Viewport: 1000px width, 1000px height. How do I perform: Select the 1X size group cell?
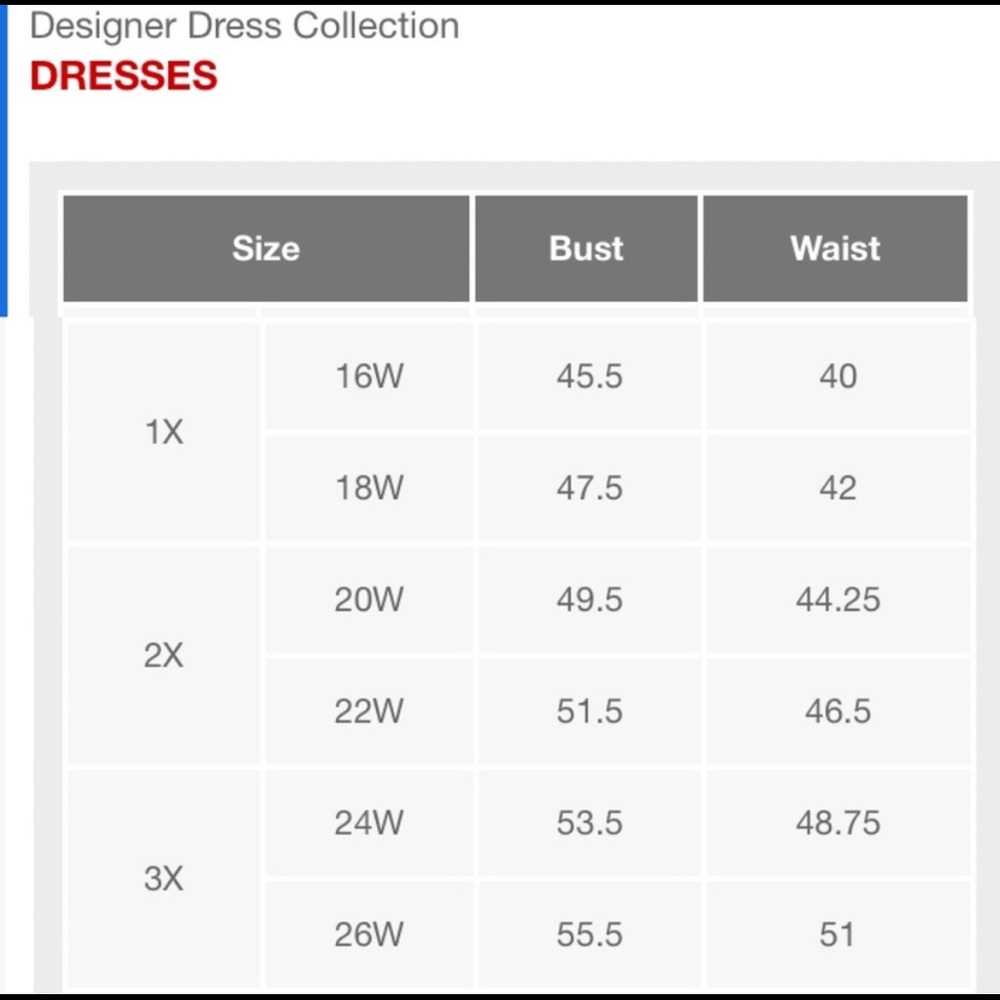(x=164, y=432)
